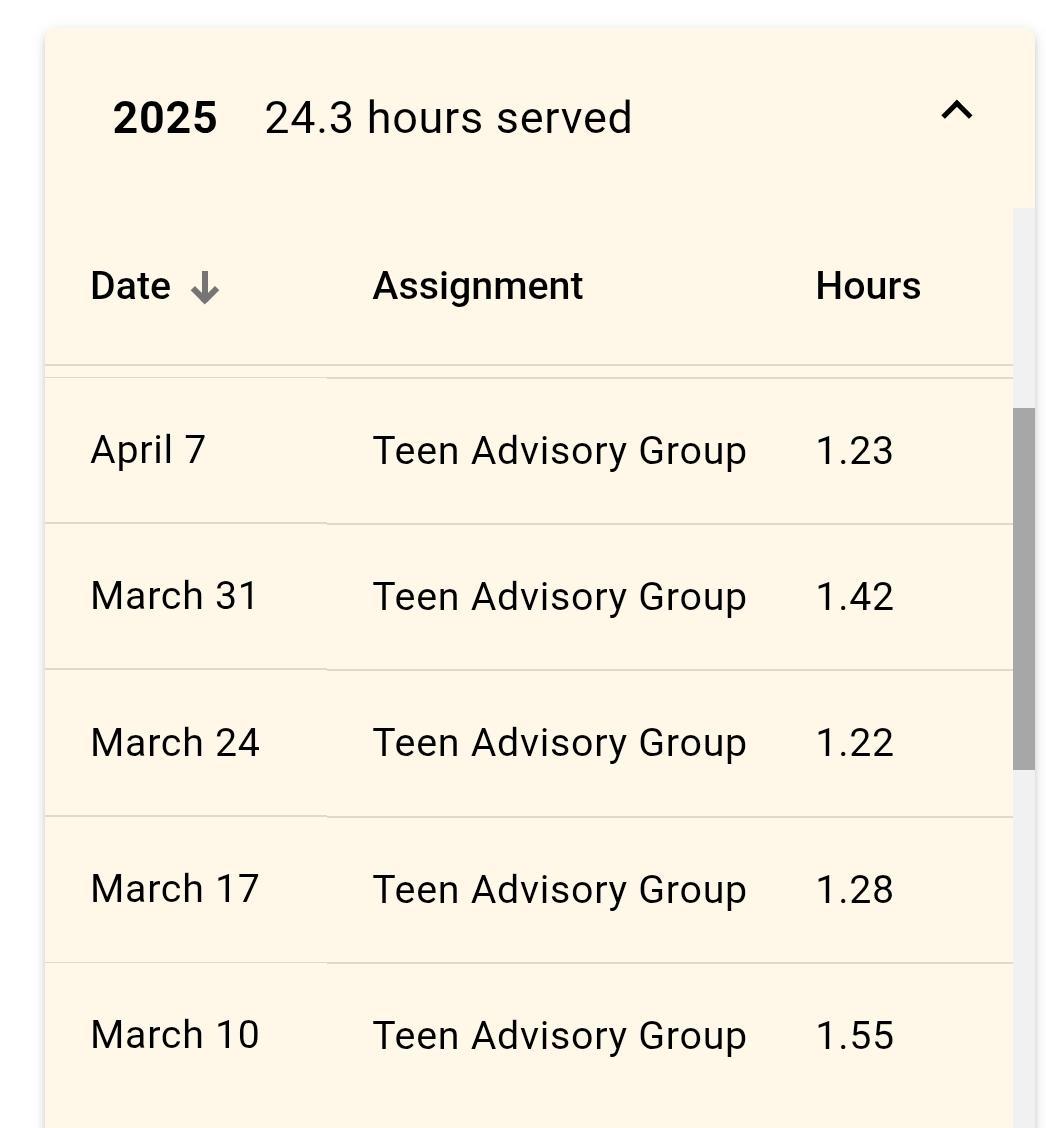The width and height of the screenshot is (1046, 1128).
Task: Click Teen Advisory Group for March 17
Action: coord(559,890)
